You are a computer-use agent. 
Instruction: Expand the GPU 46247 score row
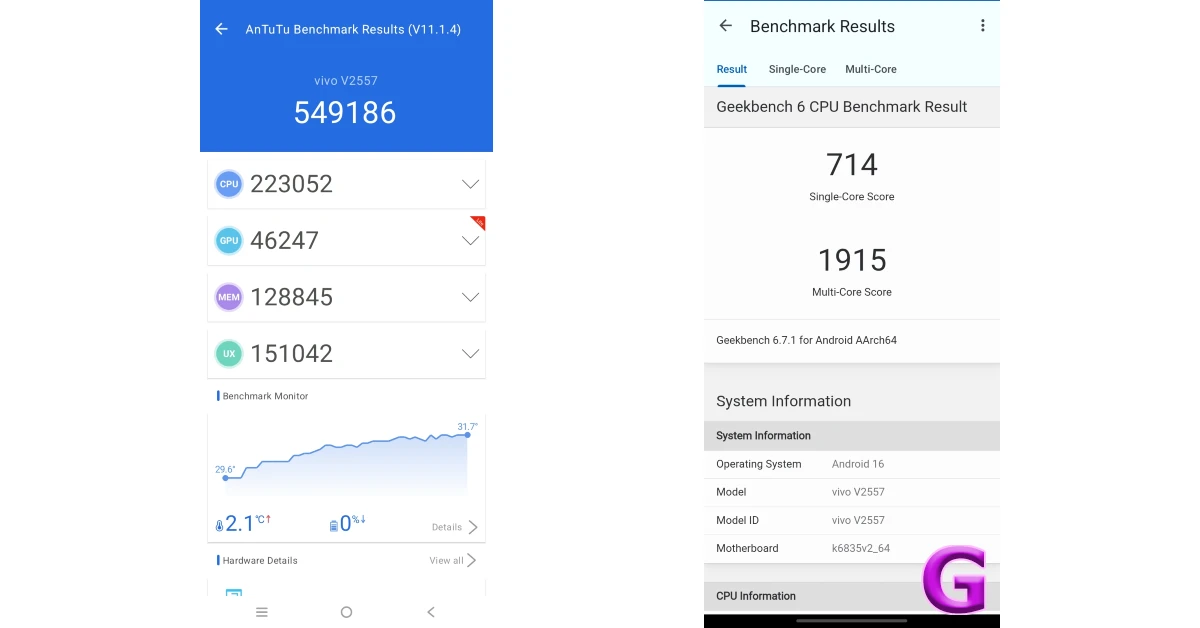(x=470, y=240)
